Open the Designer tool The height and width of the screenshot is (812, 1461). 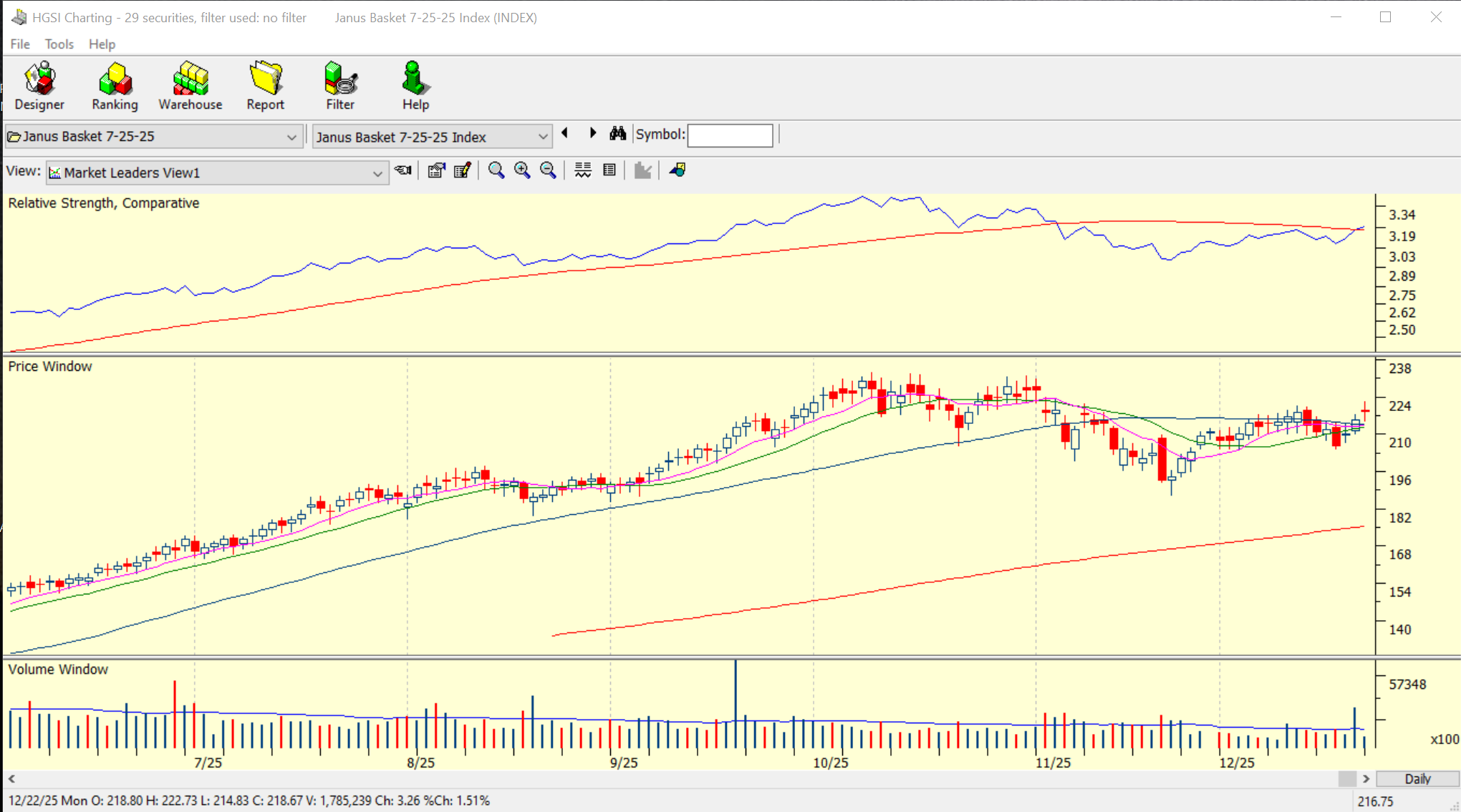tap(39, 86)
